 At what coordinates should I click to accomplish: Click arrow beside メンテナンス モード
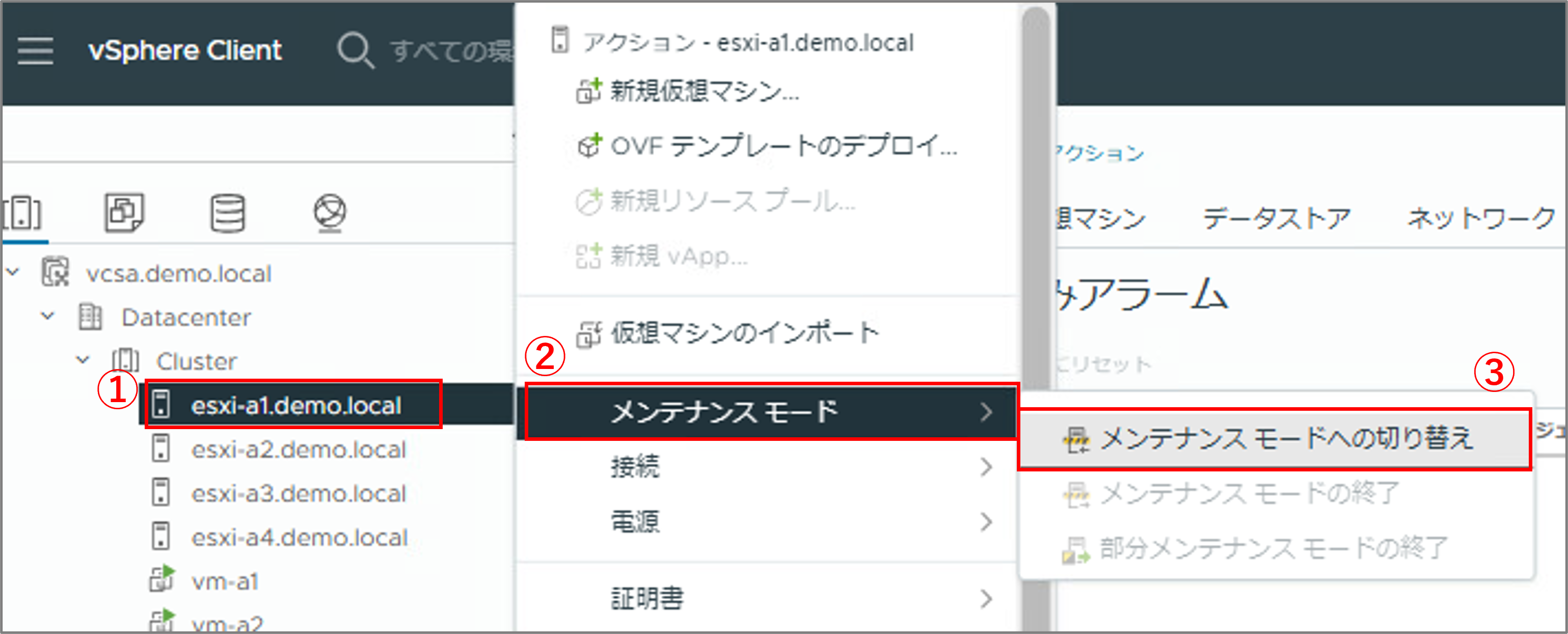pos(987,412)
